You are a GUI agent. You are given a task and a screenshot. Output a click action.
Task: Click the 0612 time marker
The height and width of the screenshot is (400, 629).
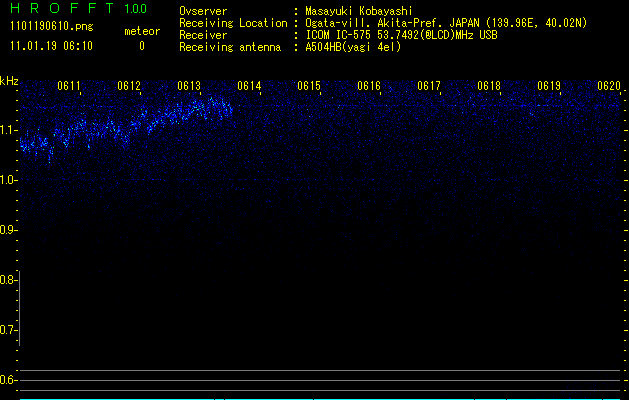(129, 86)
